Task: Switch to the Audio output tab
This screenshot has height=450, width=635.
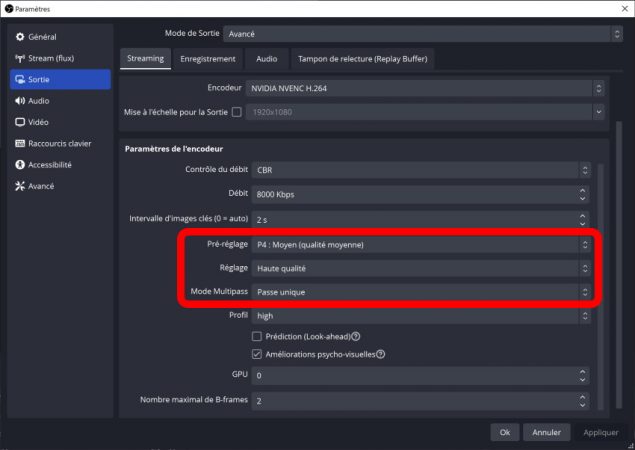Action: pyautogui.click(x=266, y=59)
